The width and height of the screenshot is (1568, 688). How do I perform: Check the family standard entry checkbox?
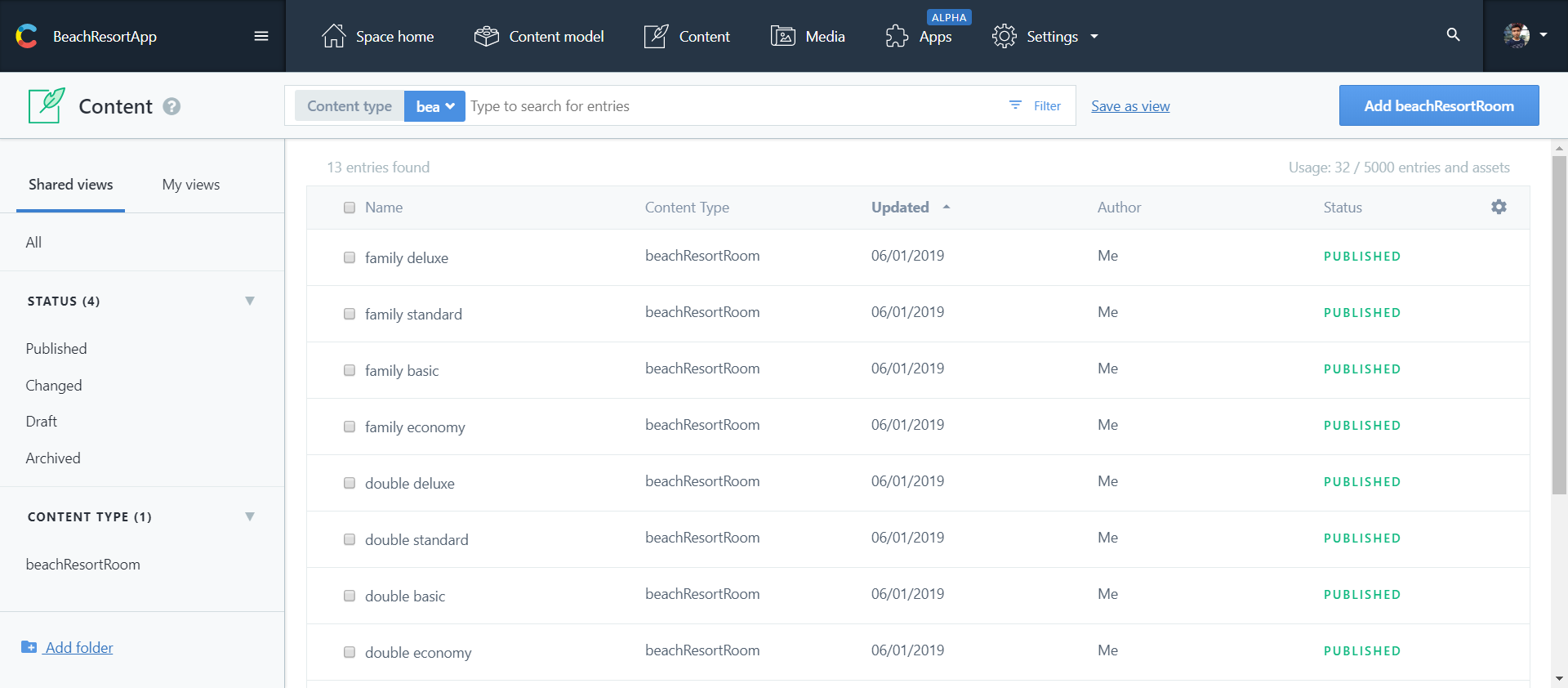coord(350,314)
